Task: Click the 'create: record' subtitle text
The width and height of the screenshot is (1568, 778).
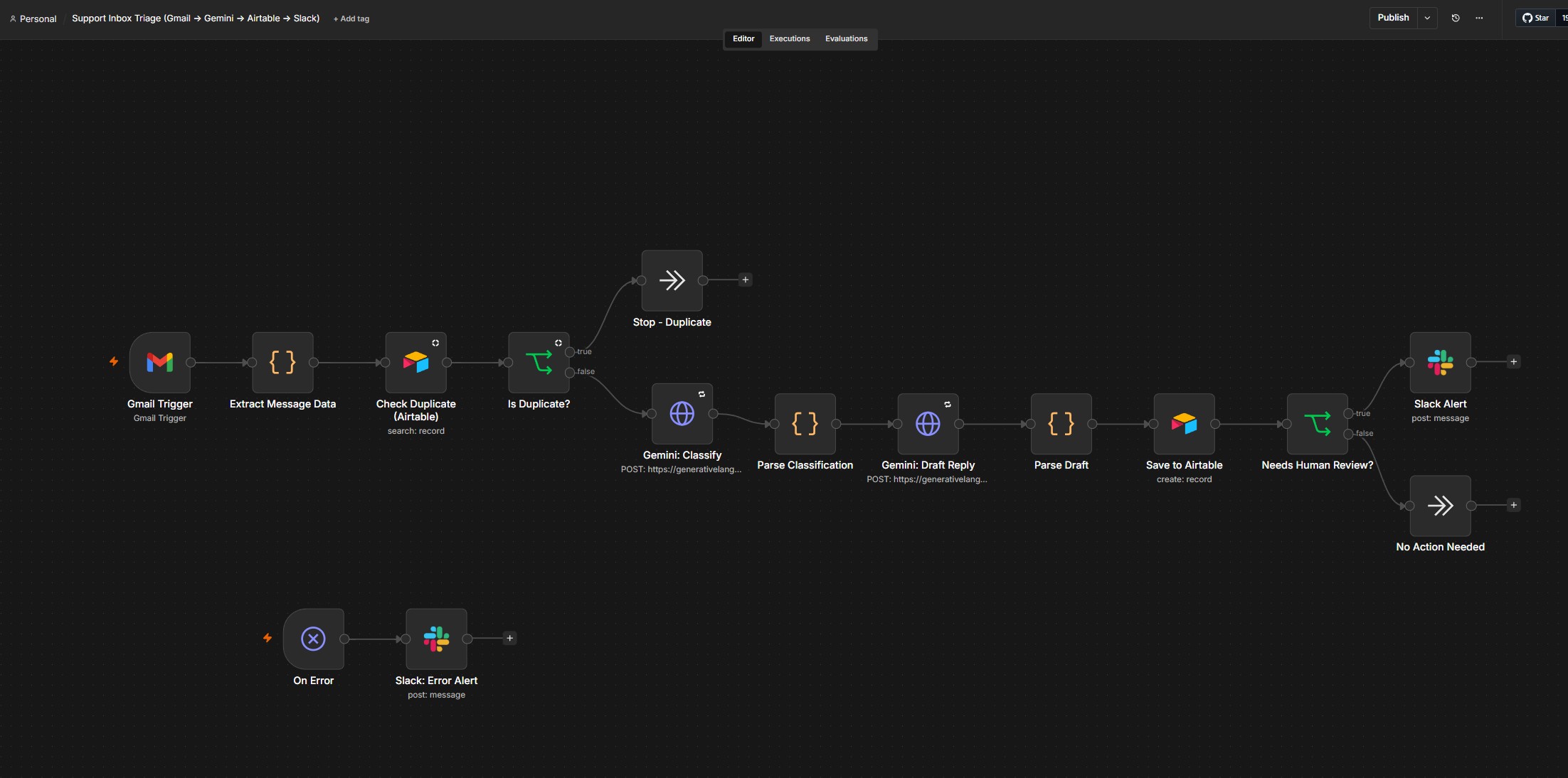Action: pos(1185,479)
